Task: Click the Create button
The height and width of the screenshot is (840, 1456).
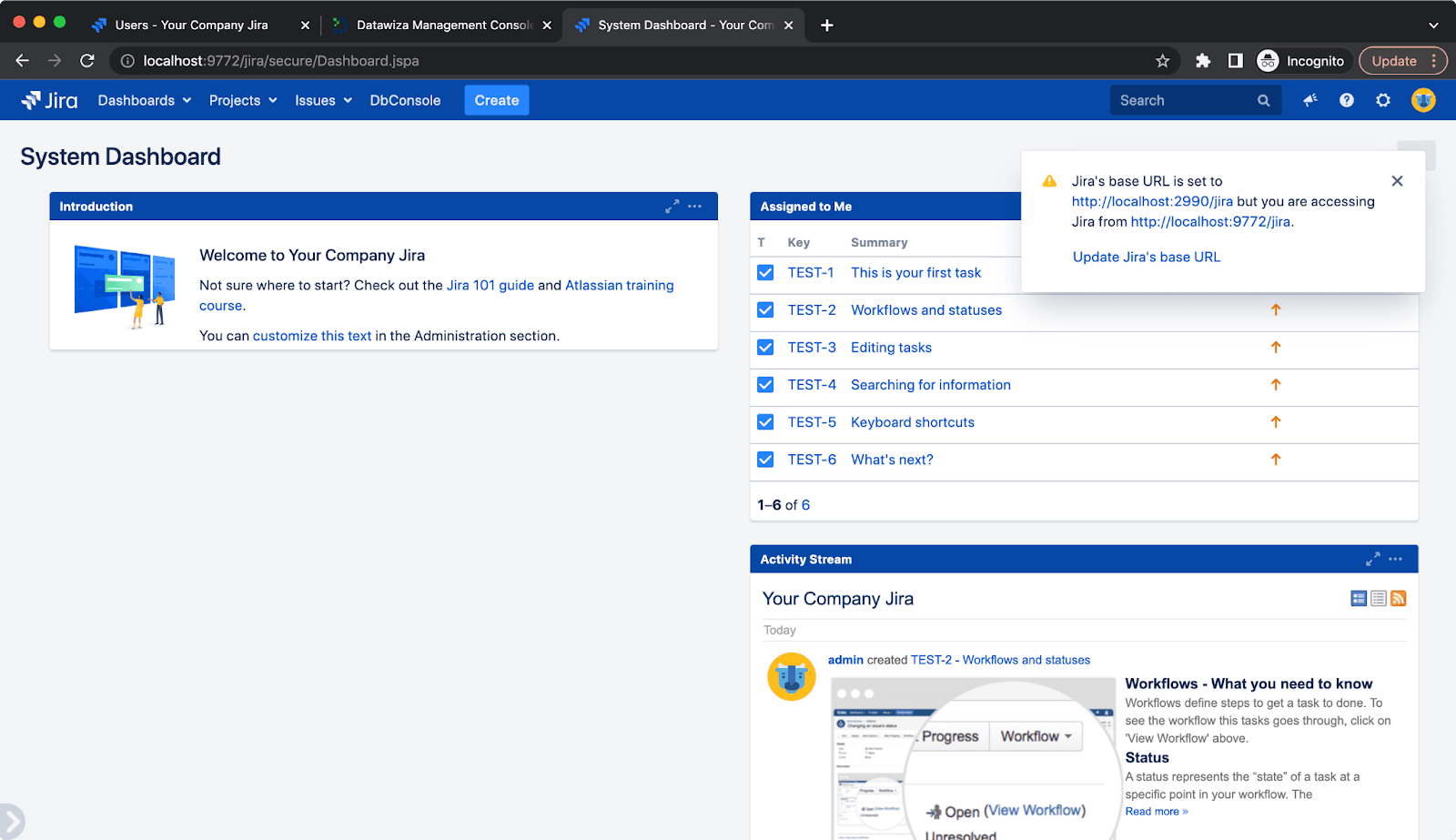Action: click(x=497, y=100)
